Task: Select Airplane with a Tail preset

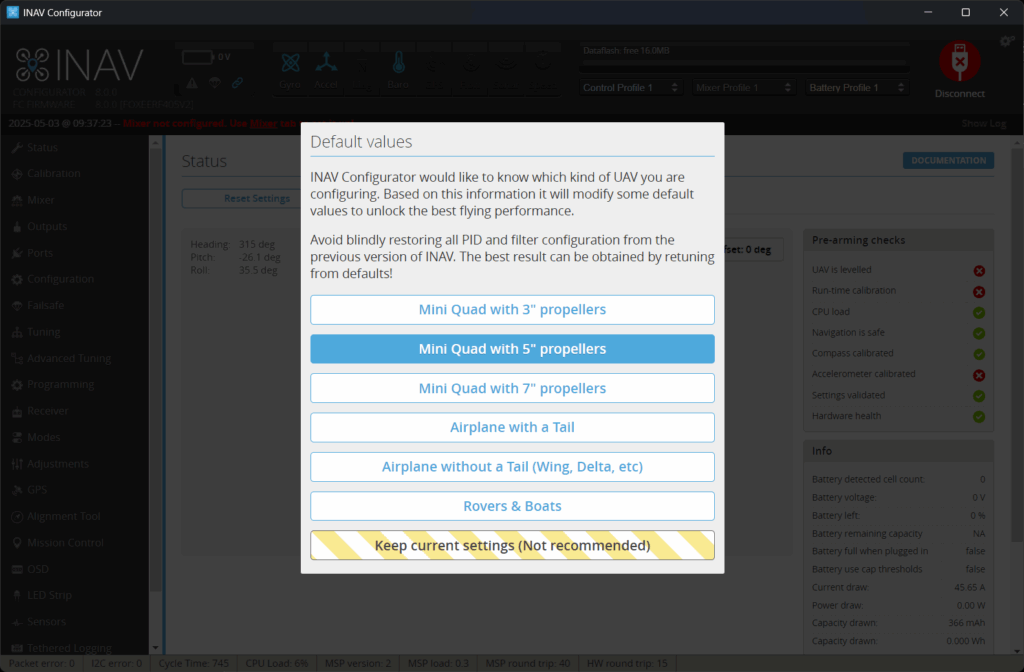Action: pos(512,427)
